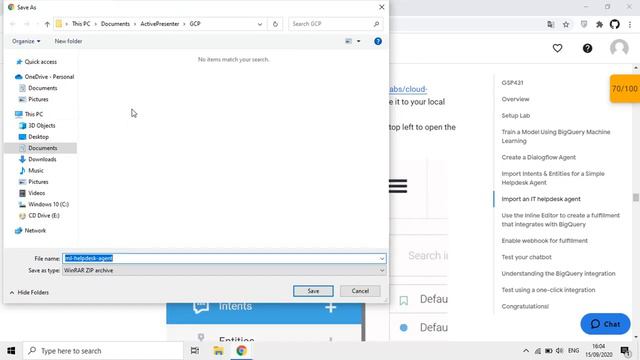This screenshot has width=640, height=360.
Task: Open the Chat button on page
Action: (605, 324)
